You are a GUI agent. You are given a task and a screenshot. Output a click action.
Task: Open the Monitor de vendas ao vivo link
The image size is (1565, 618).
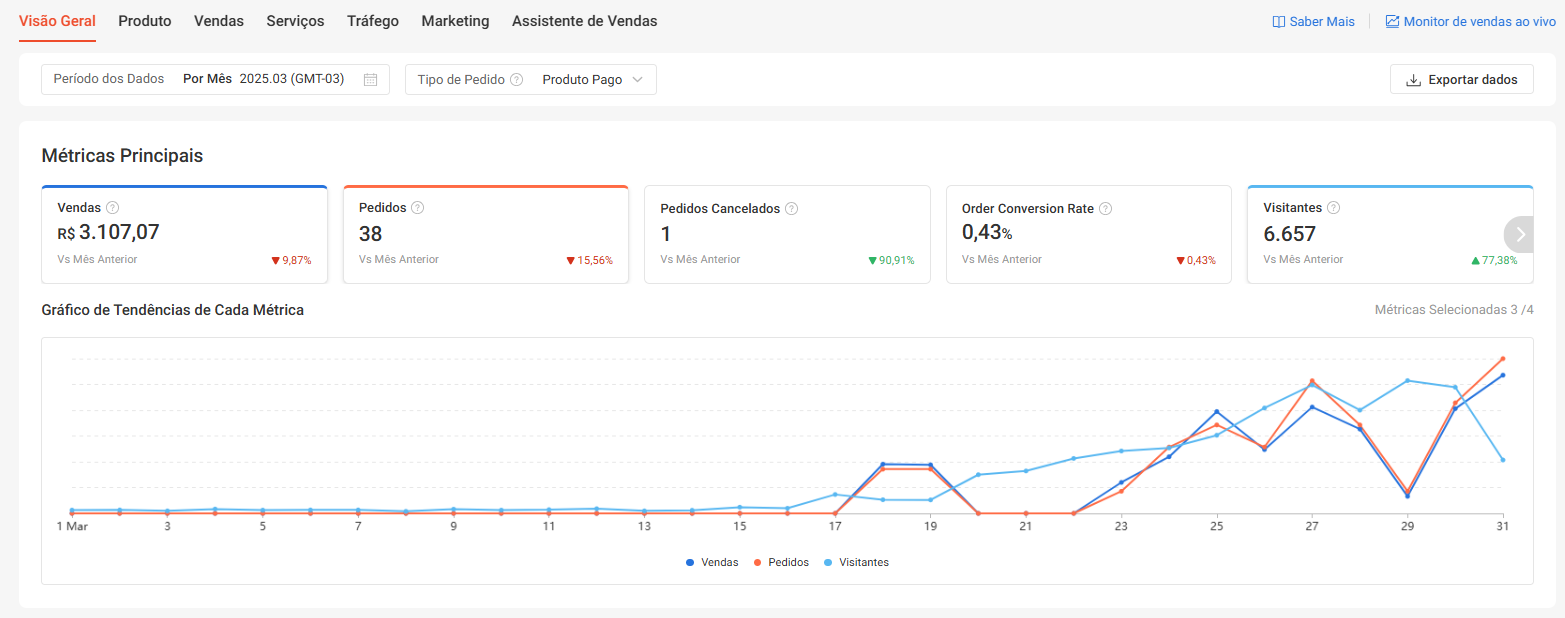[1470, 21]
